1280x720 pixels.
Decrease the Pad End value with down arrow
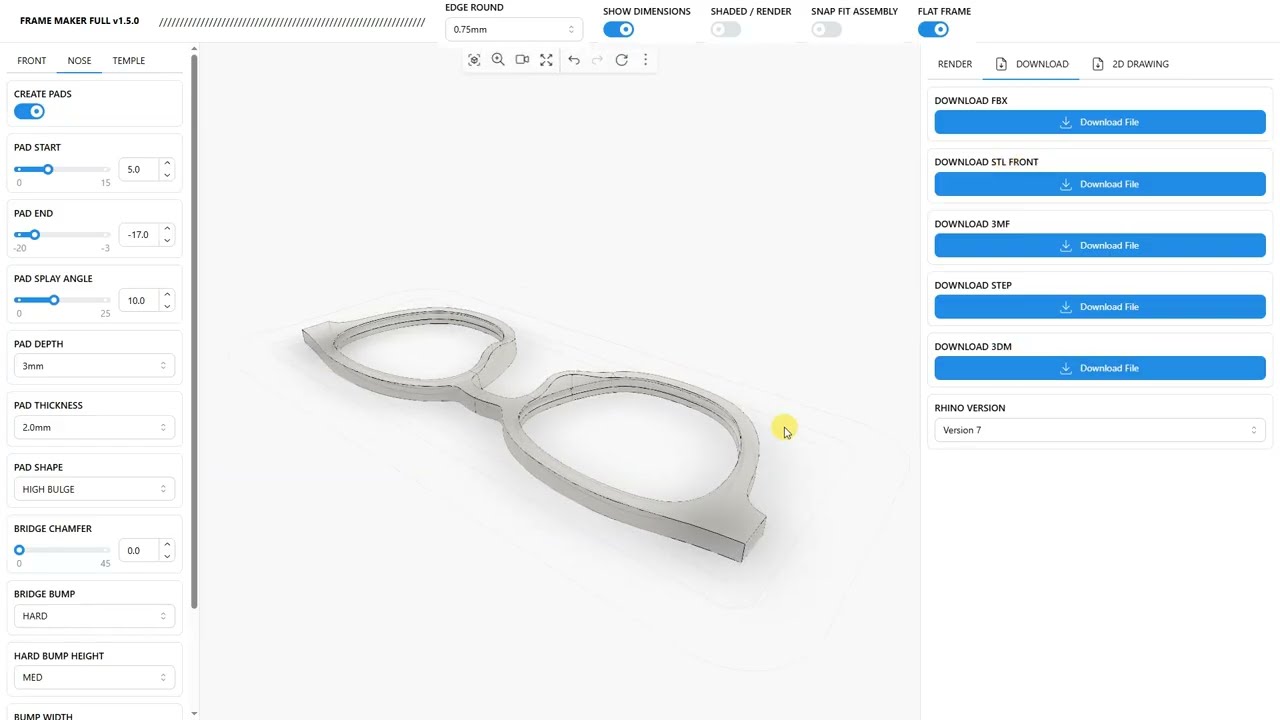(x=167, y=240)
